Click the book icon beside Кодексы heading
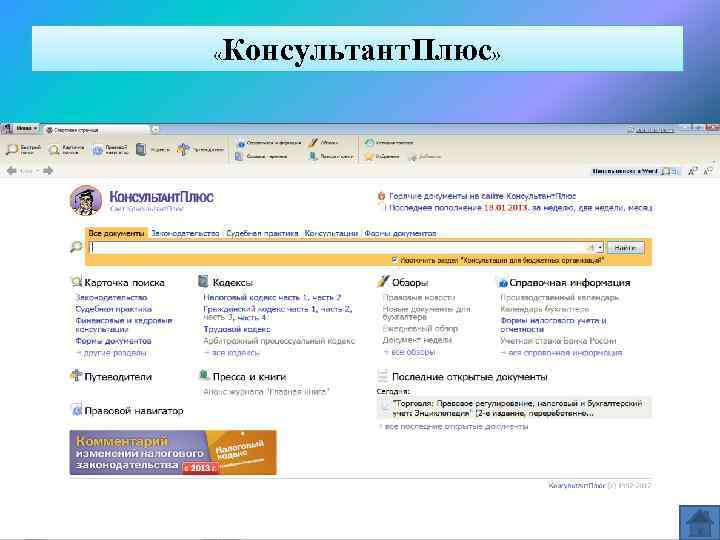720x540 pixels. coord(203,281)
